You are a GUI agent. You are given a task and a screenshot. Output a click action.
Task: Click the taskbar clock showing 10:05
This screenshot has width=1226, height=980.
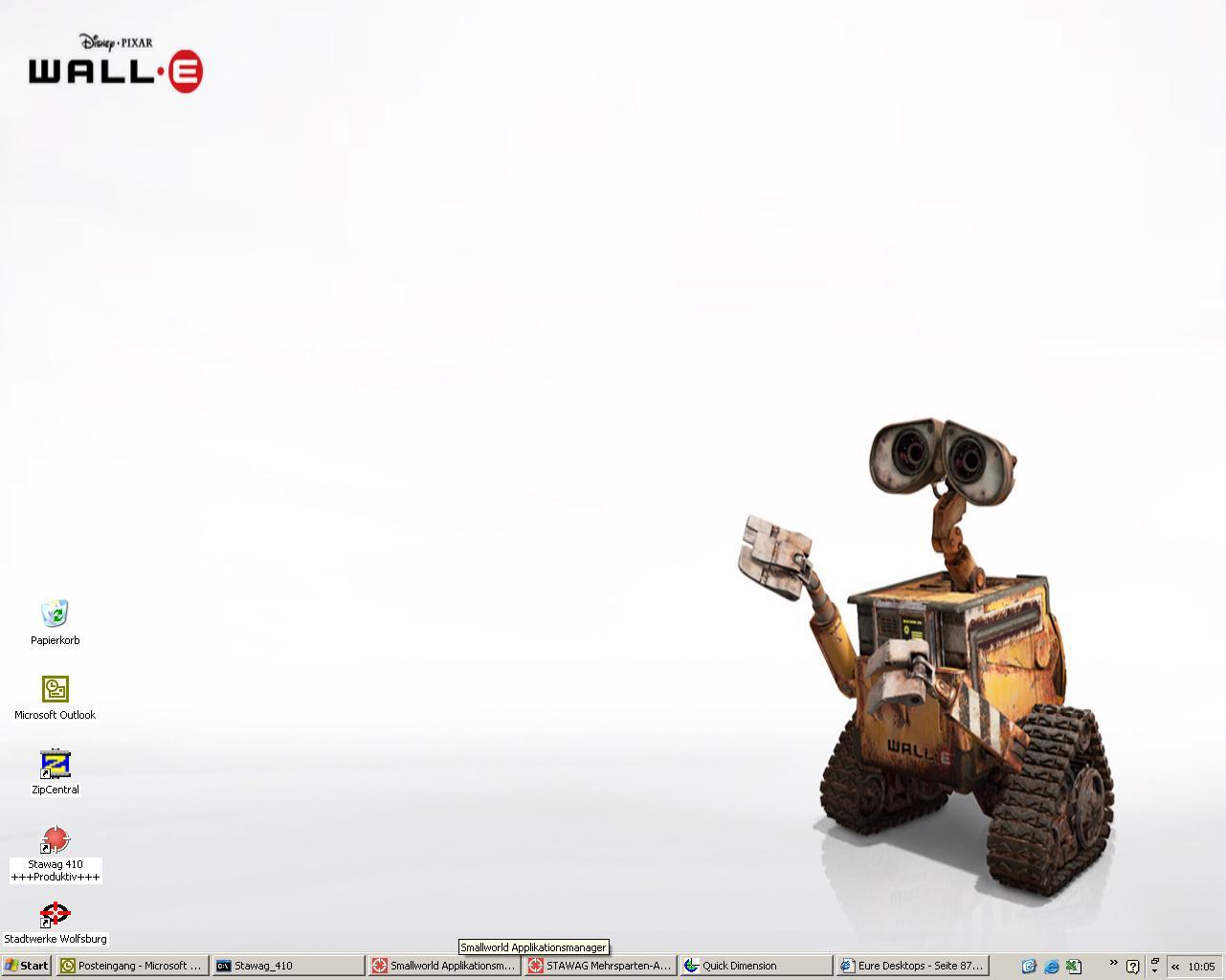pyautogui.click(x=1201, y=967)
